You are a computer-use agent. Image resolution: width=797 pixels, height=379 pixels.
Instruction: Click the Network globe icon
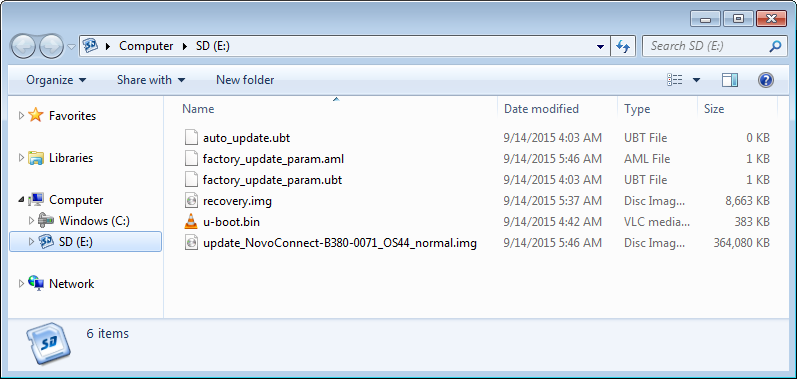(36, 283)
